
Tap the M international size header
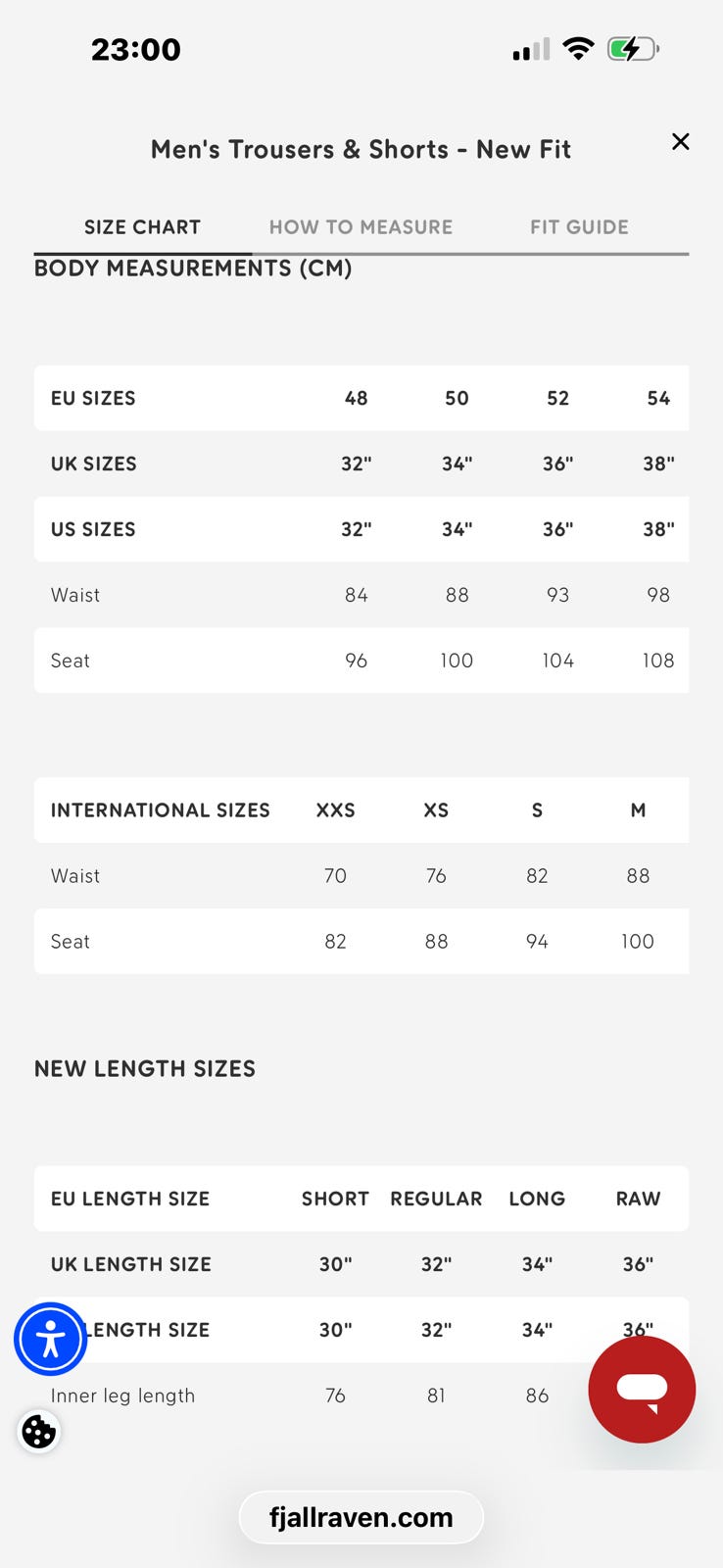click(638, 810)
